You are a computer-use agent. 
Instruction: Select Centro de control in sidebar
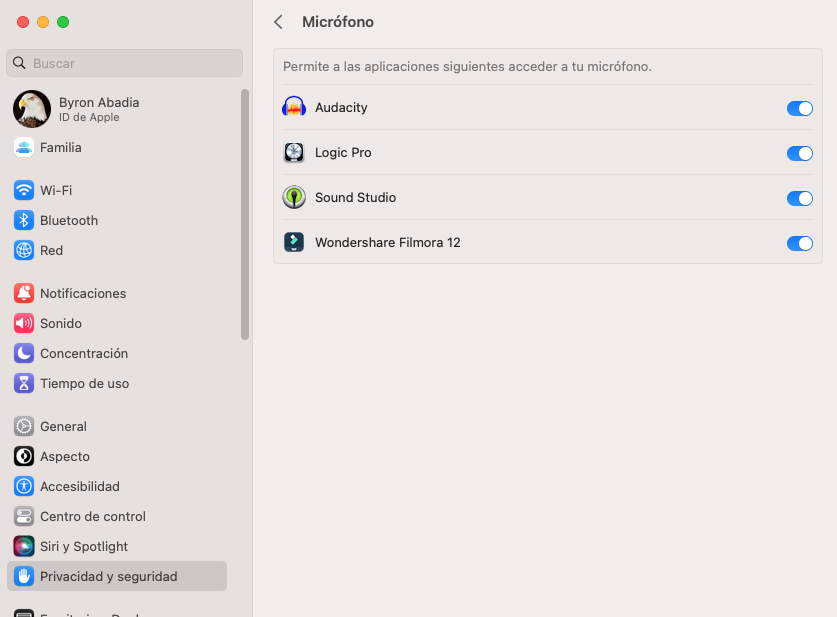(92, 516)
